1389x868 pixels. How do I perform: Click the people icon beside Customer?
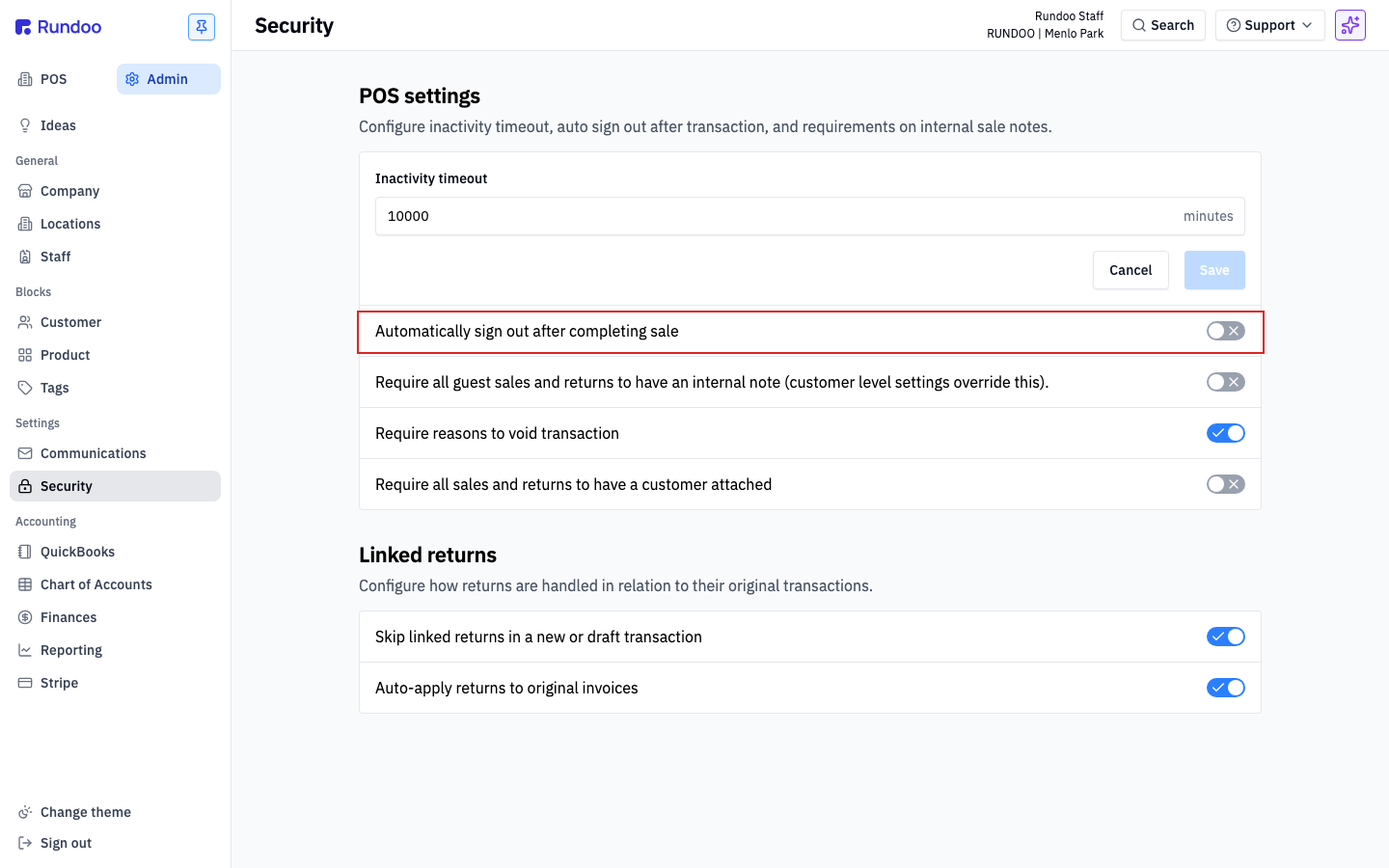click(25, 322)
